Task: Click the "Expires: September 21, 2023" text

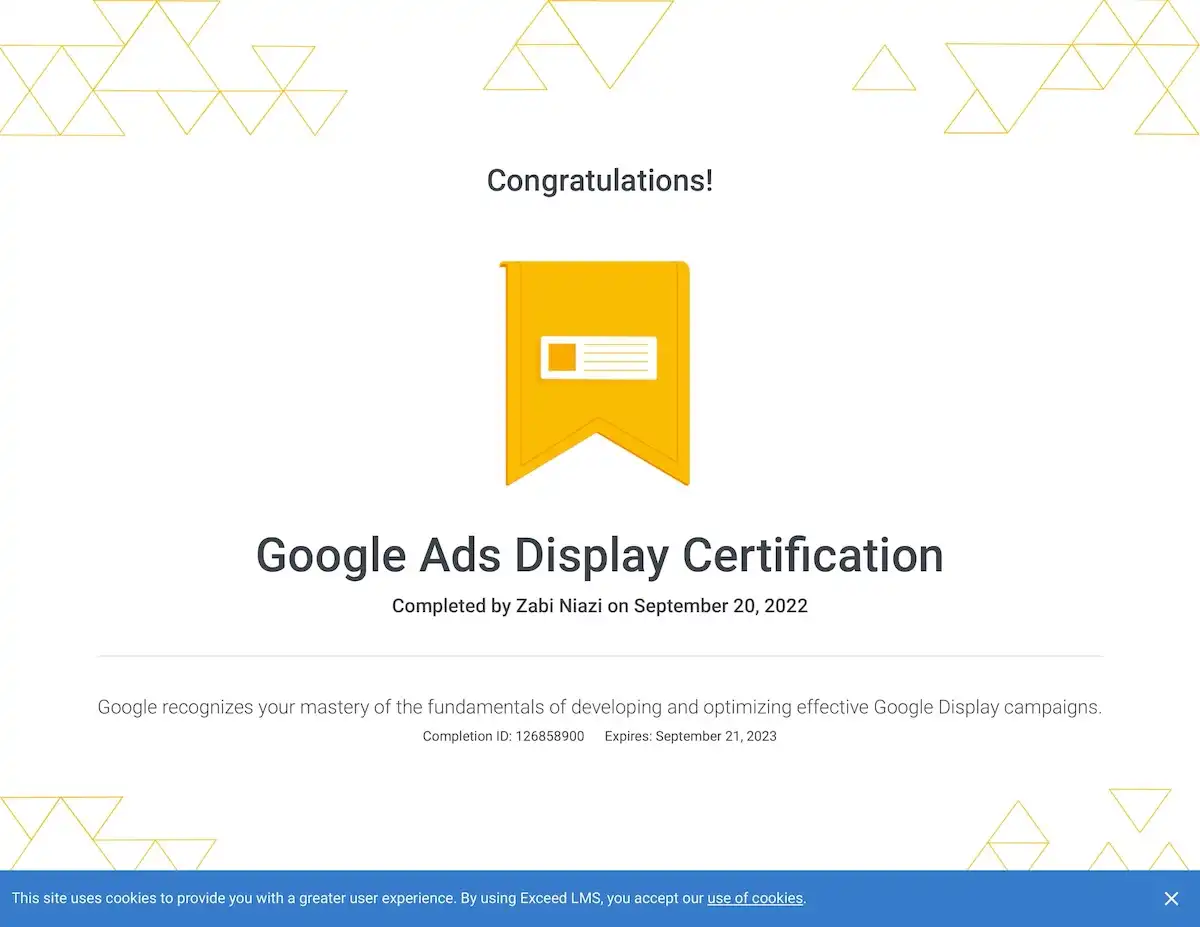Action: (690, 736)
